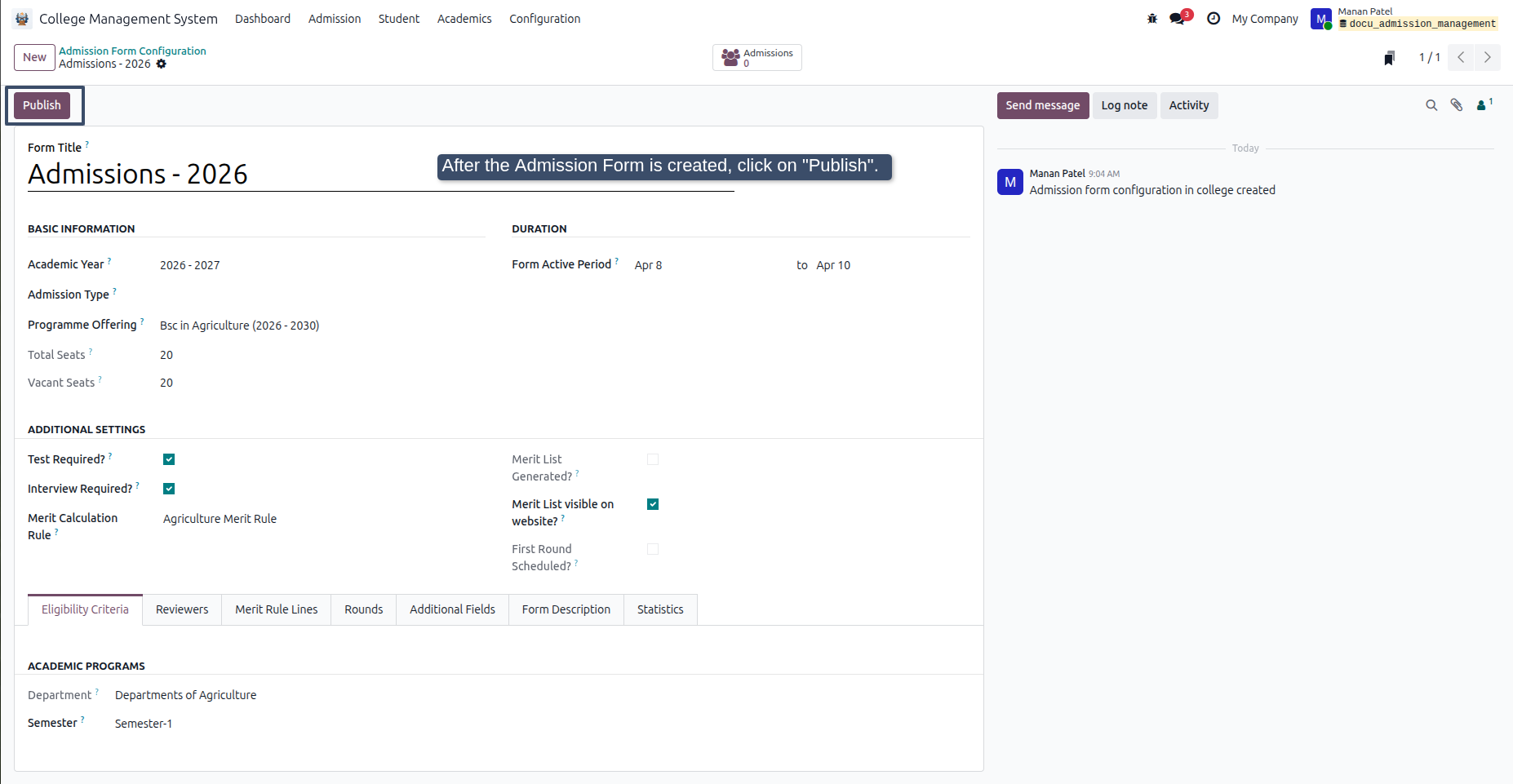
Task: Edit the Form Title input field
Action: [x=380, y=174]
